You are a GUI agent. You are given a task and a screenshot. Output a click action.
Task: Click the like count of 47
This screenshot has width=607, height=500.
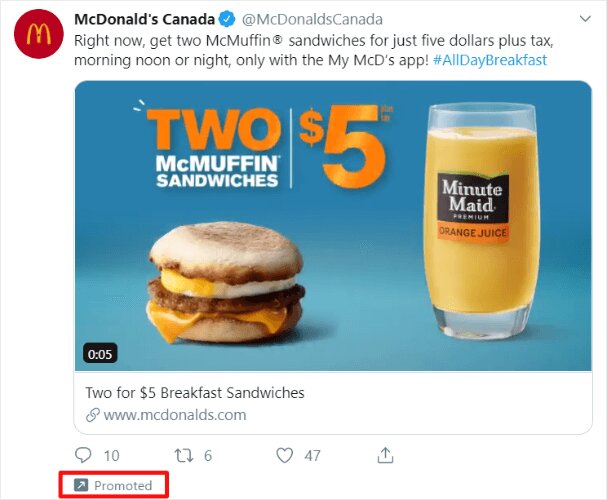[312, 455]
